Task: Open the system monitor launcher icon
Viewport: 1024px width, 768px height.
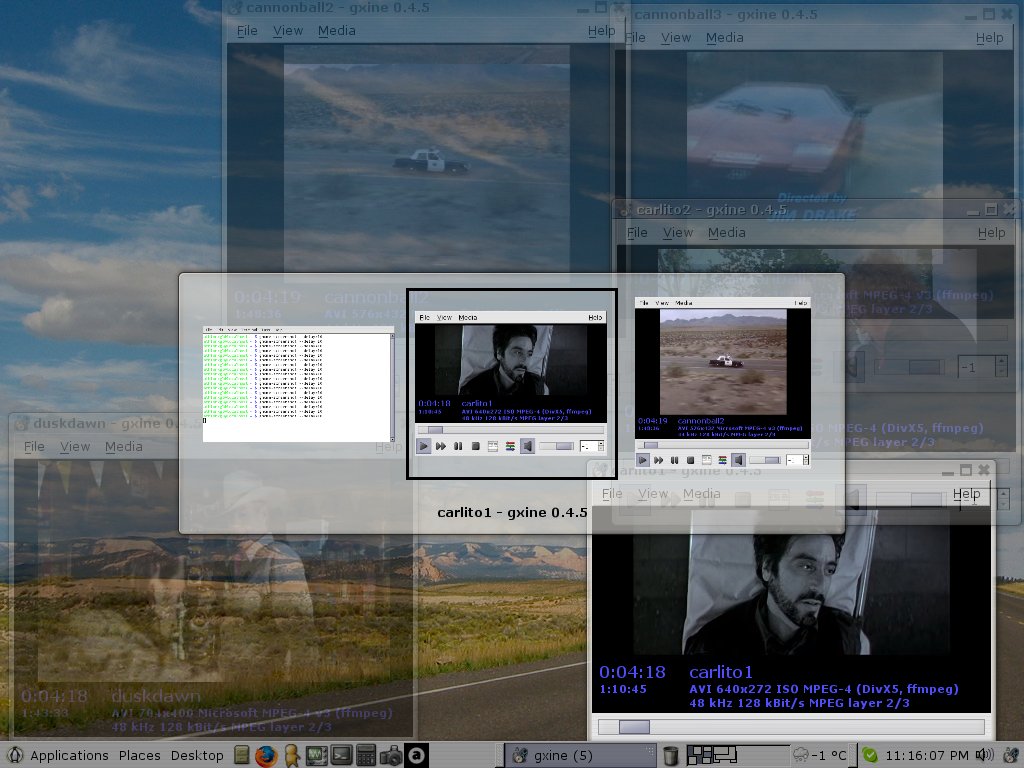Action: tap(317, 756)
